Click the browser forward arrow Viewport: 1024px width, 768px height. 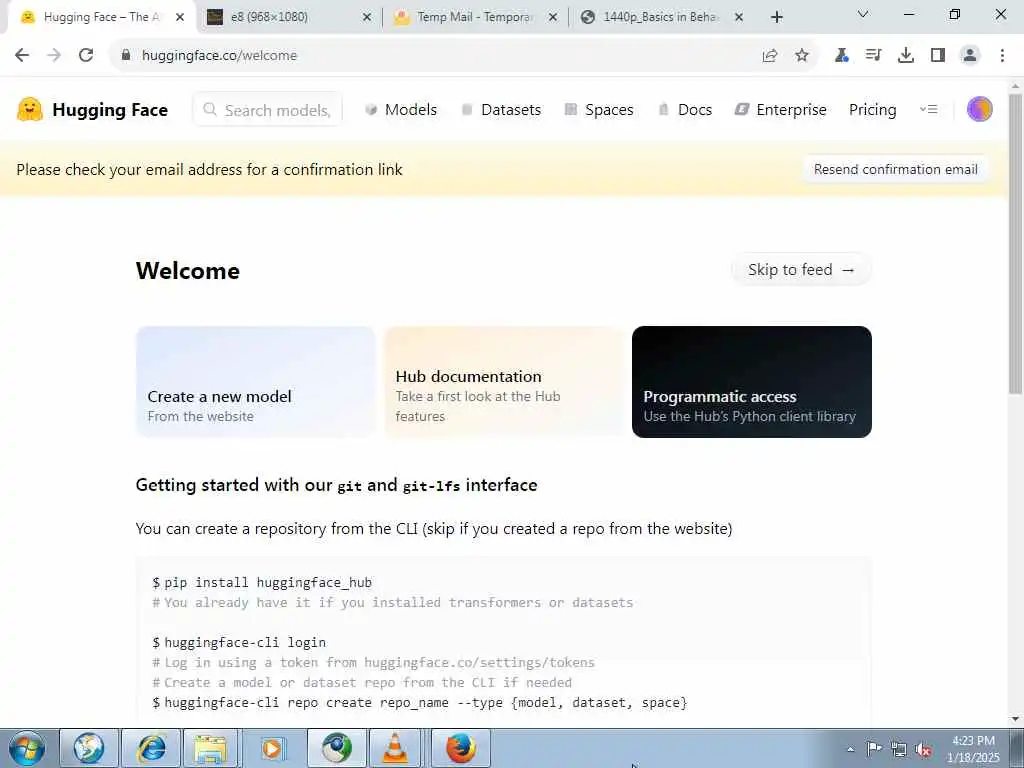tap(54, 56)
